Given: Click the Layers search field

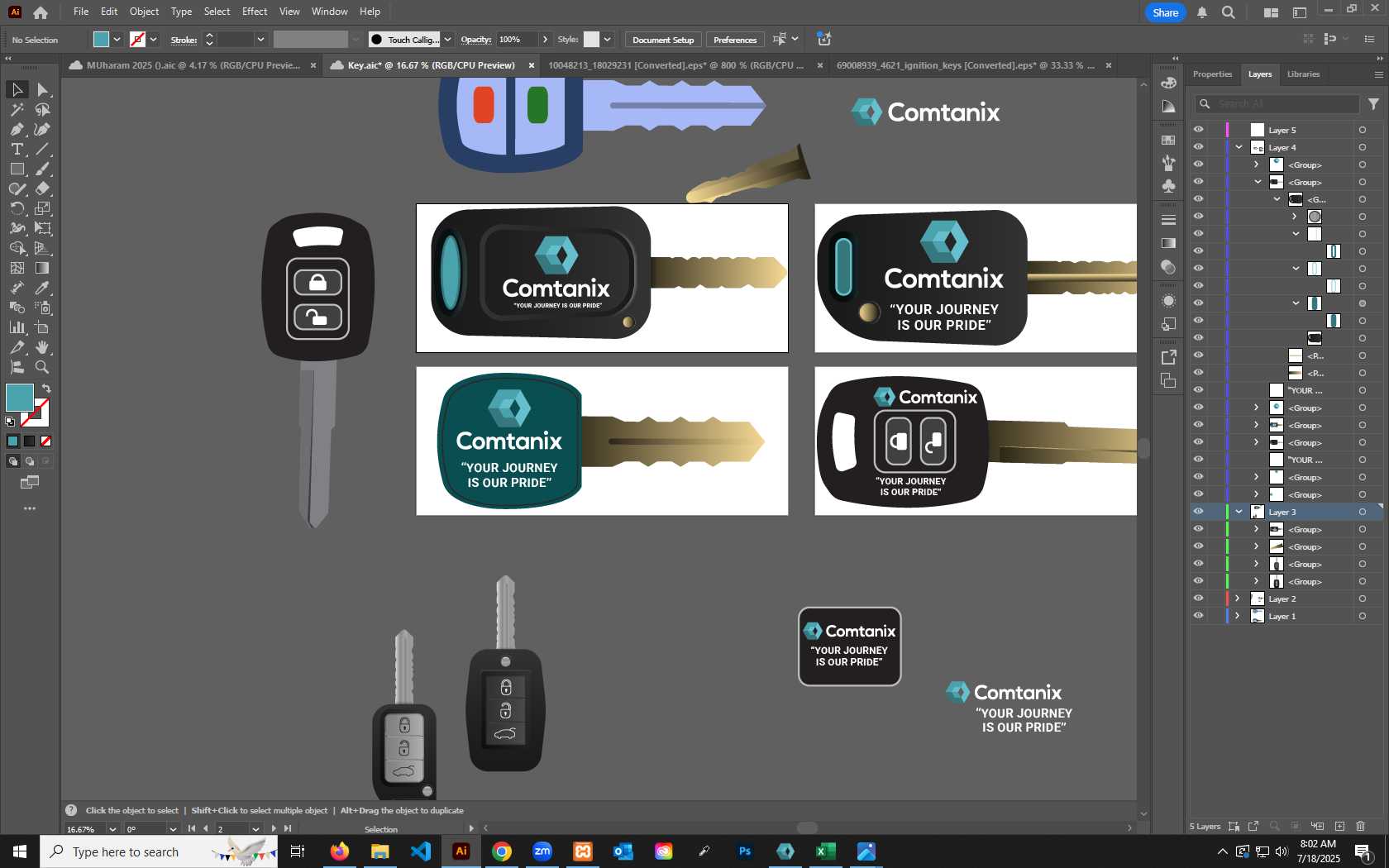Looking at the screenshot, I should click(x=1277, y=104).
